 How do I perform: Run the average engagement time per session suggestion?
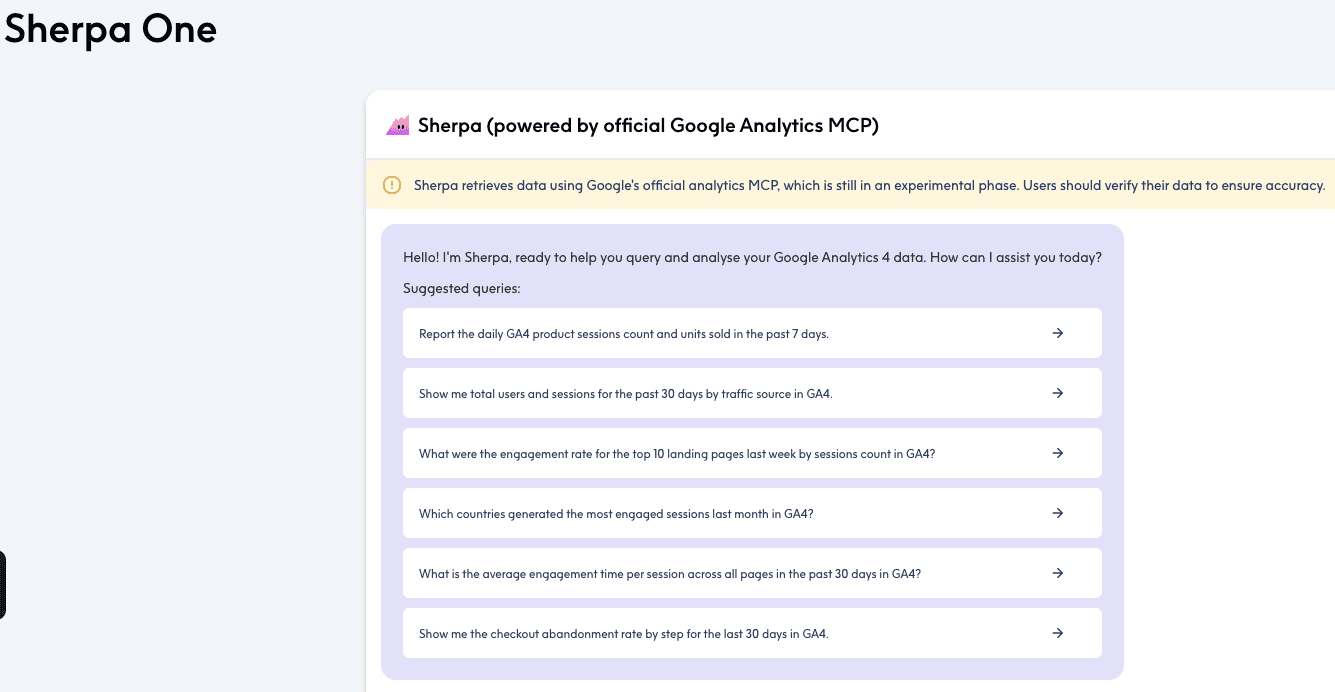click(752, 573)
